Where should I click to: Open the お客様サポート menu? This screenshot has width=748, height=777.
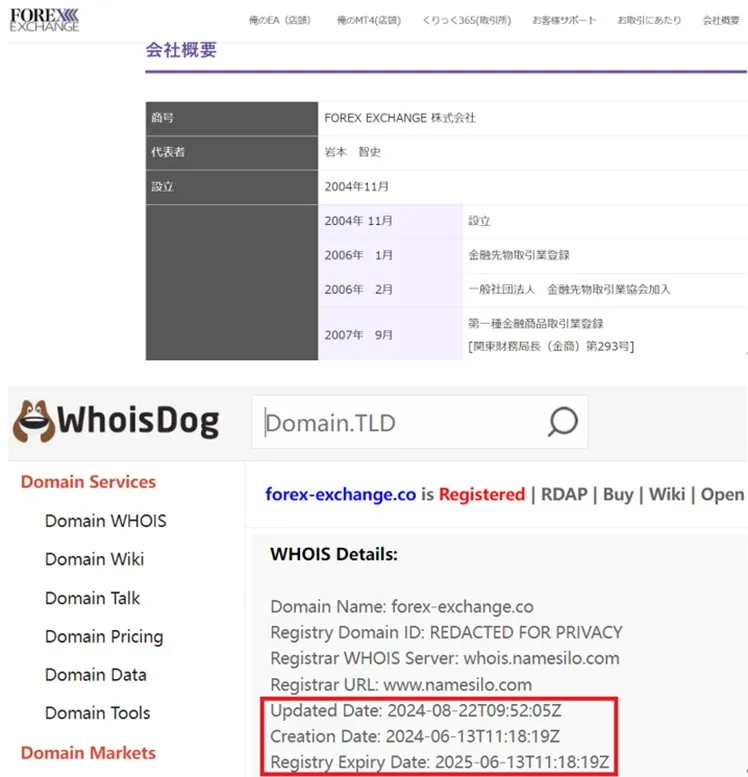[x=564, y=20]
